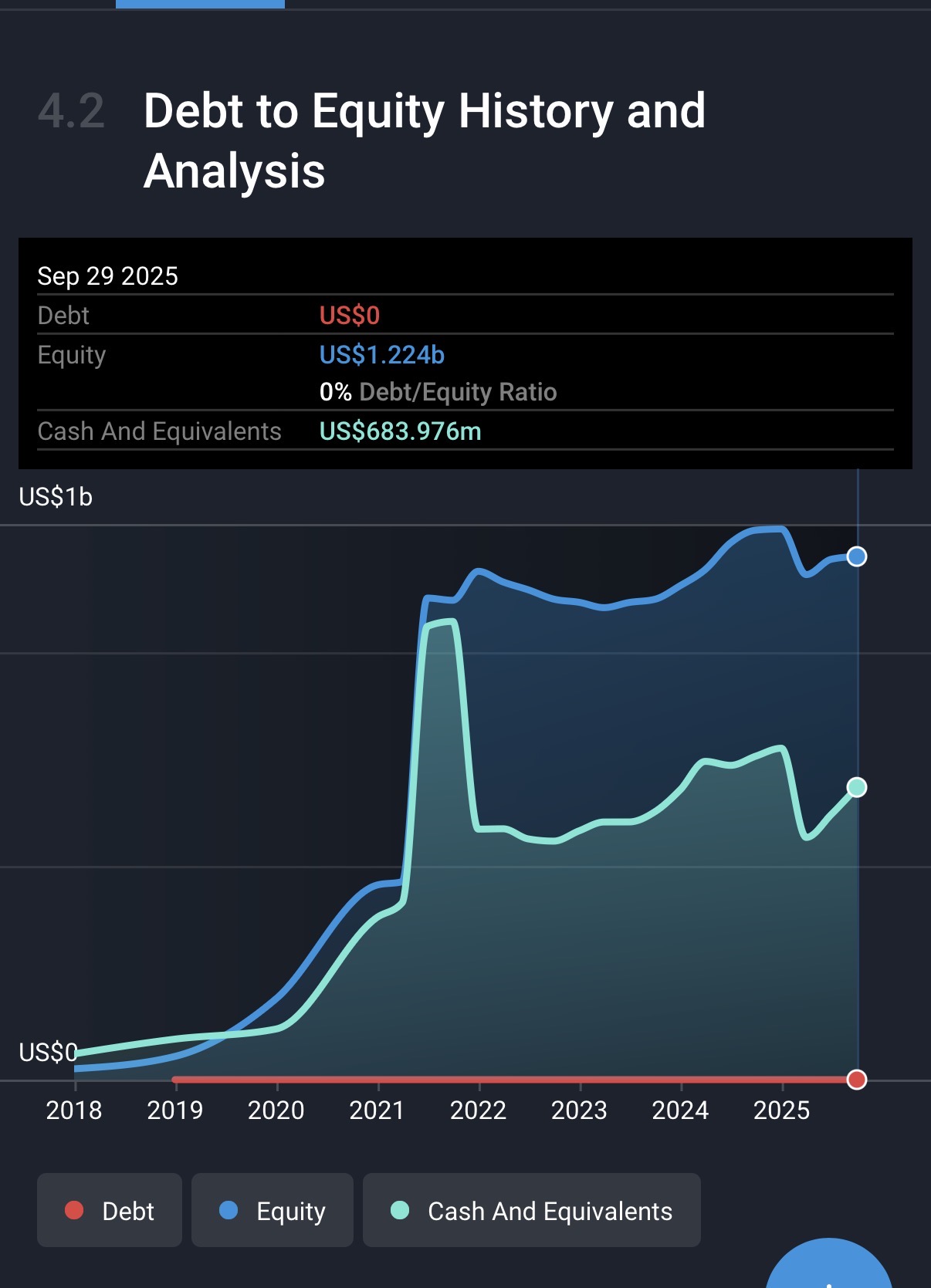Screen dimensions: 931x1288
Task: Select the blue Equity data point marker
Action: click(x=856, y=556)
